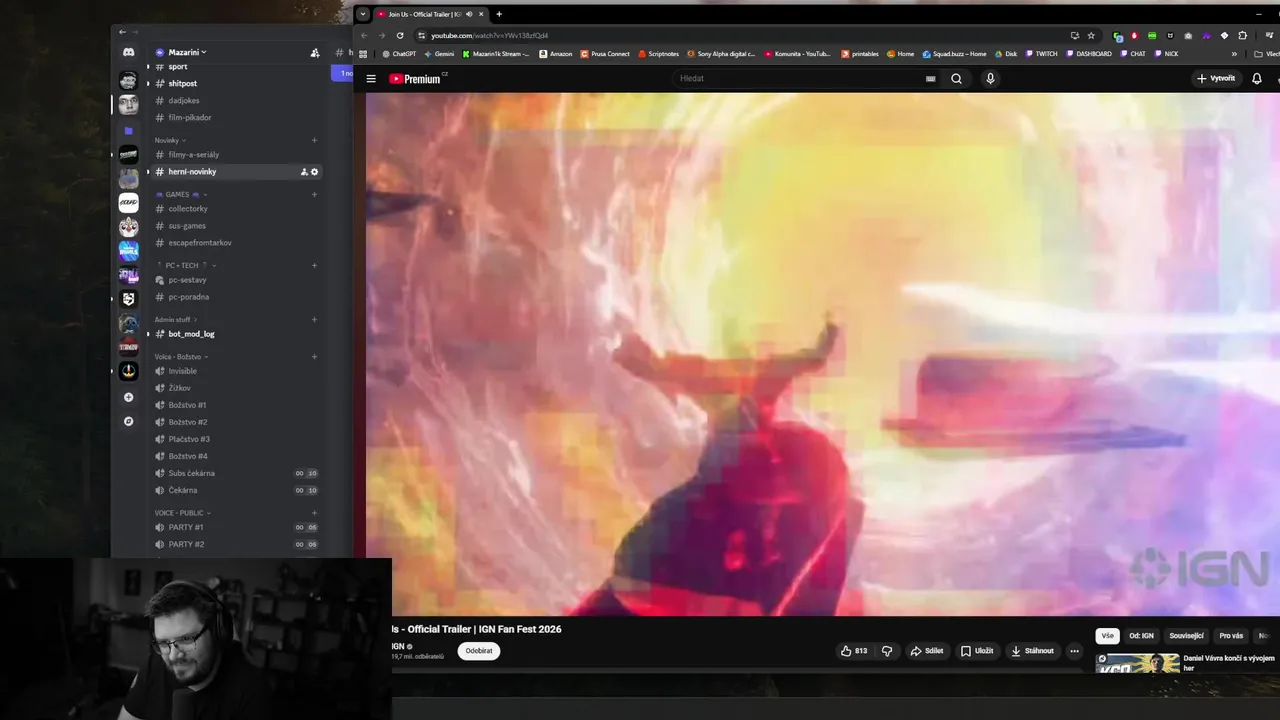Open the TWITCH bookmark

1041,54
